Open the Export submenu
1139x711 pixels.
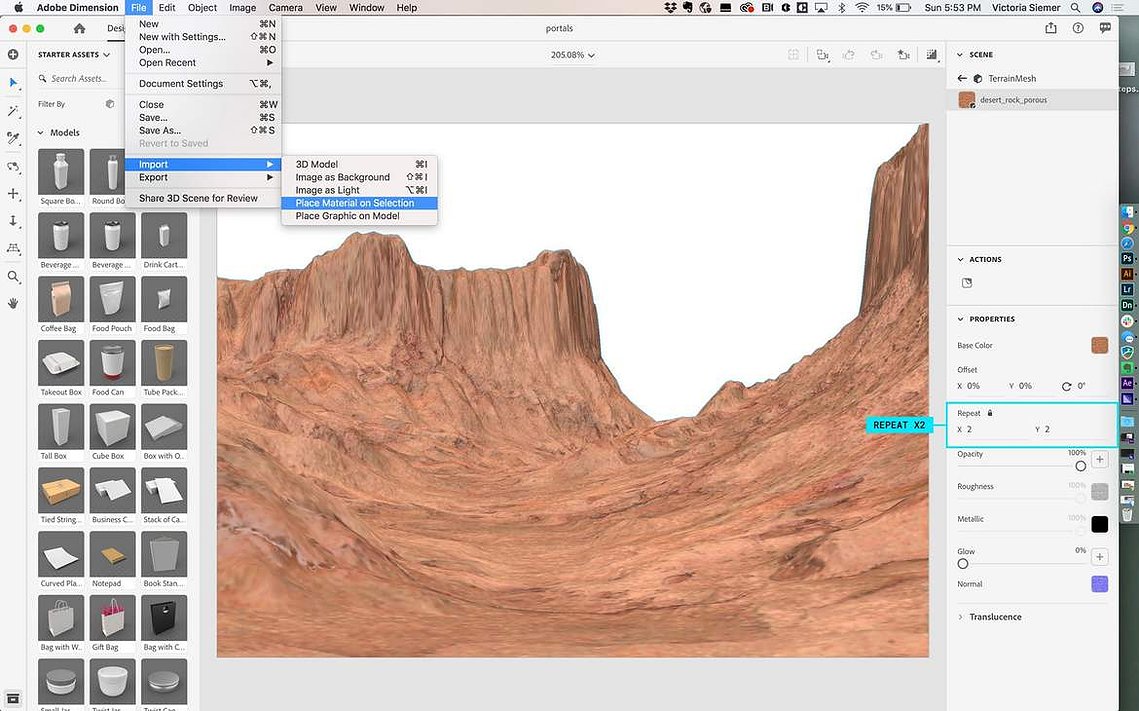pos(203,177)
